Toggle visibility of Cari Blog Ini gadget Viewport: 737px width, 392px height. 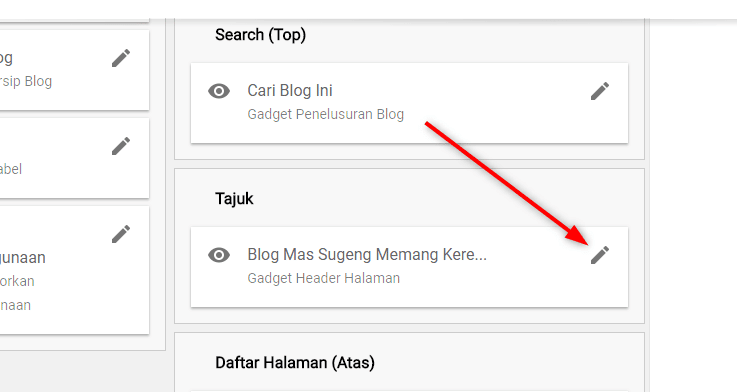(219, 91)
